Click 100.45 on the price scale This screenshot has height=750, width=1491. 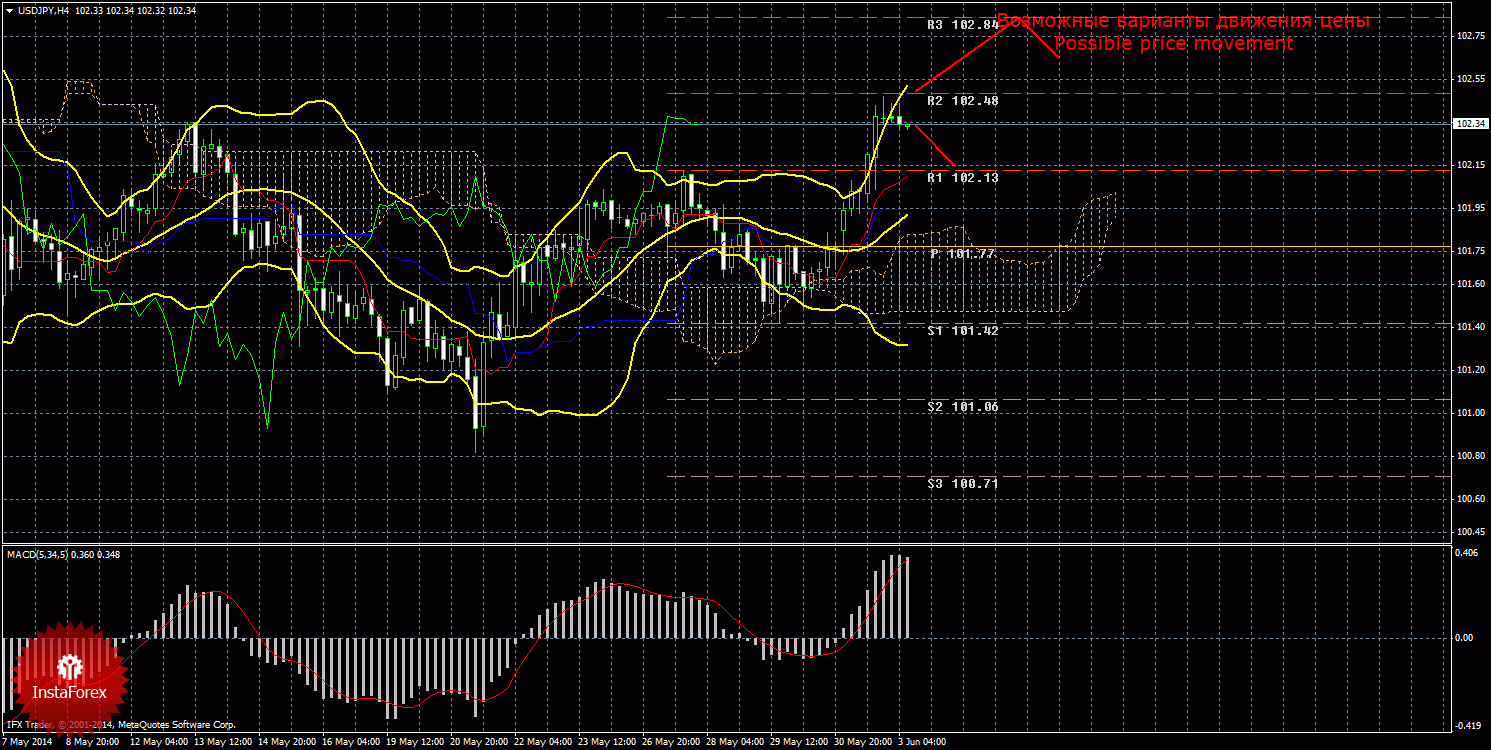click(x=1470, y=531)
